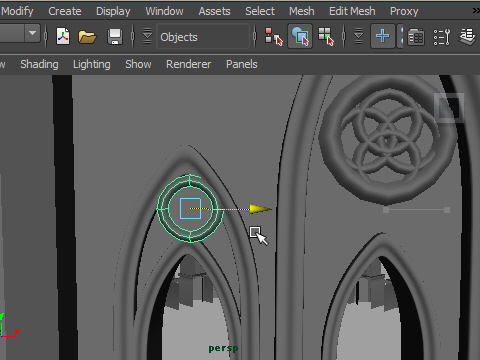
Task: Open the Lighting panel menu
Action: pos(92,64)
